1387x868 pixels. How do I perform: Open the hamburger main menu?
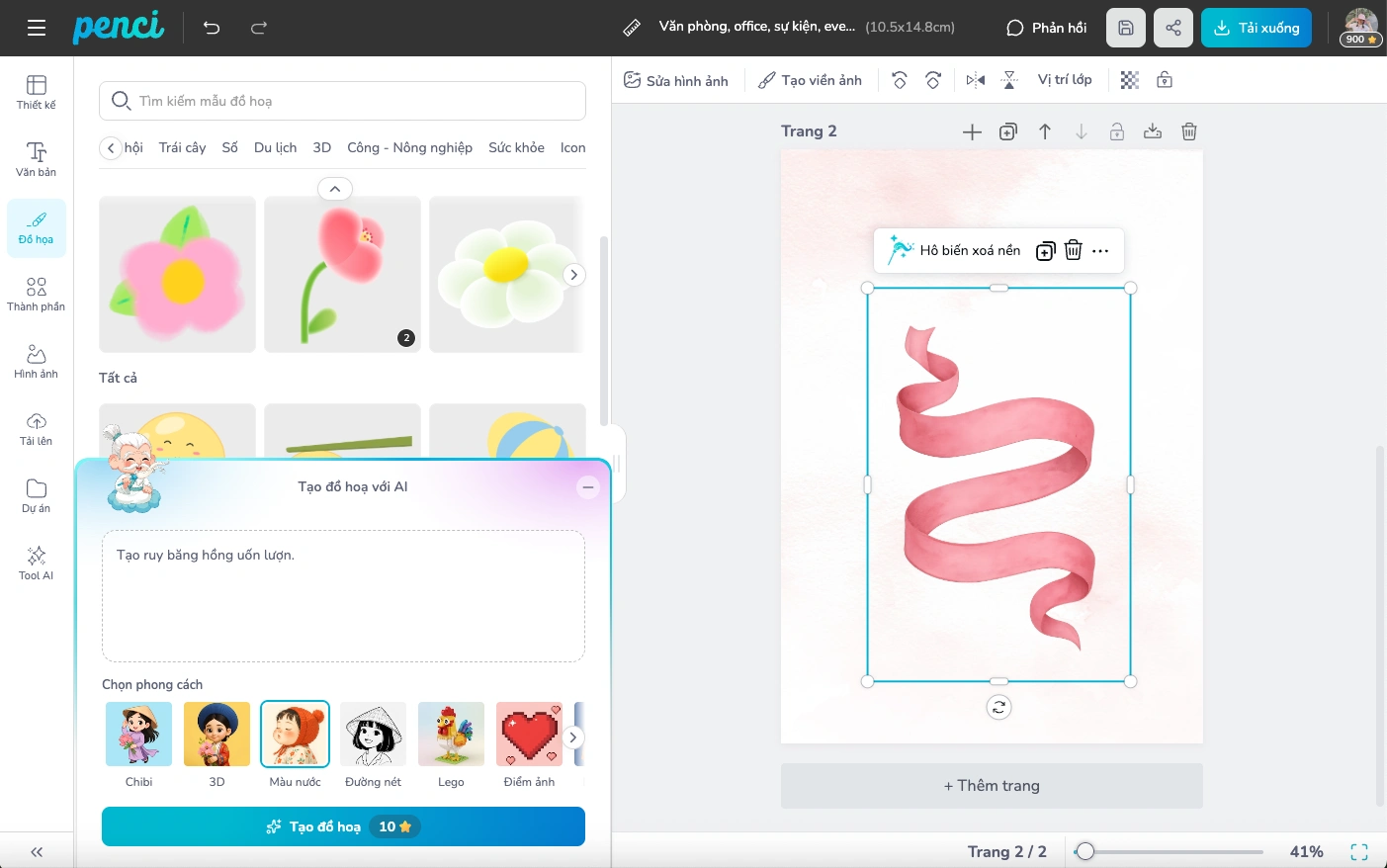[37, 28]
